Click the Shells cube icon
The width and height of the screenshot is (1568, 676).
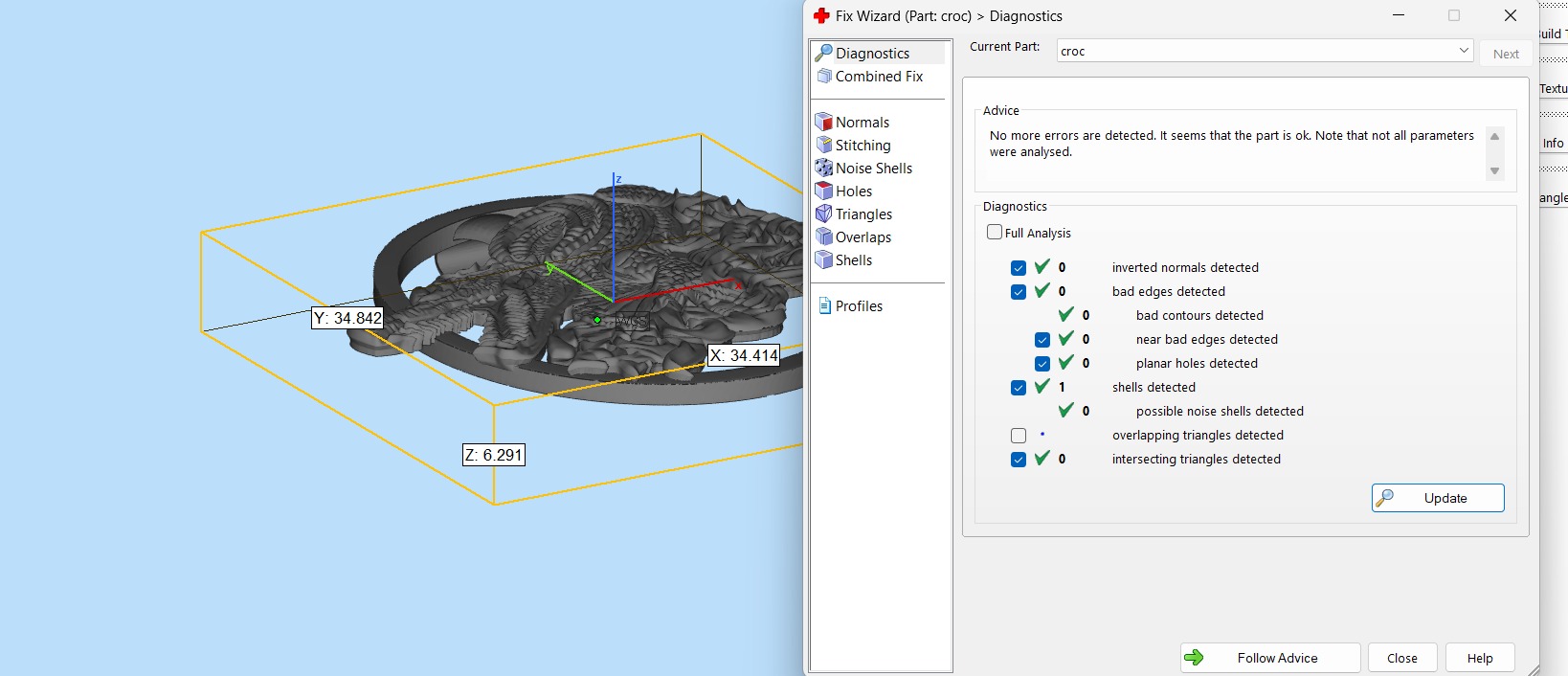(x=823, y=259)
